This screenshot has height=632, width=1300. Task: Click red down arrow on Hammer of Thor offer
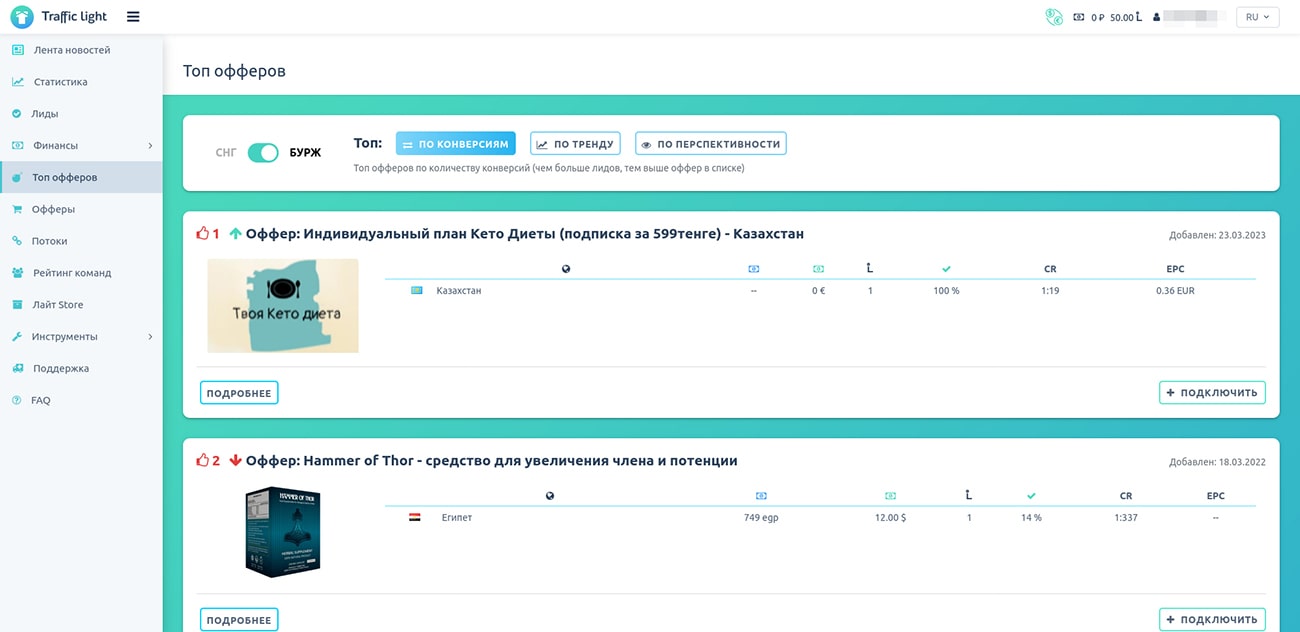(x=235, y=460)
